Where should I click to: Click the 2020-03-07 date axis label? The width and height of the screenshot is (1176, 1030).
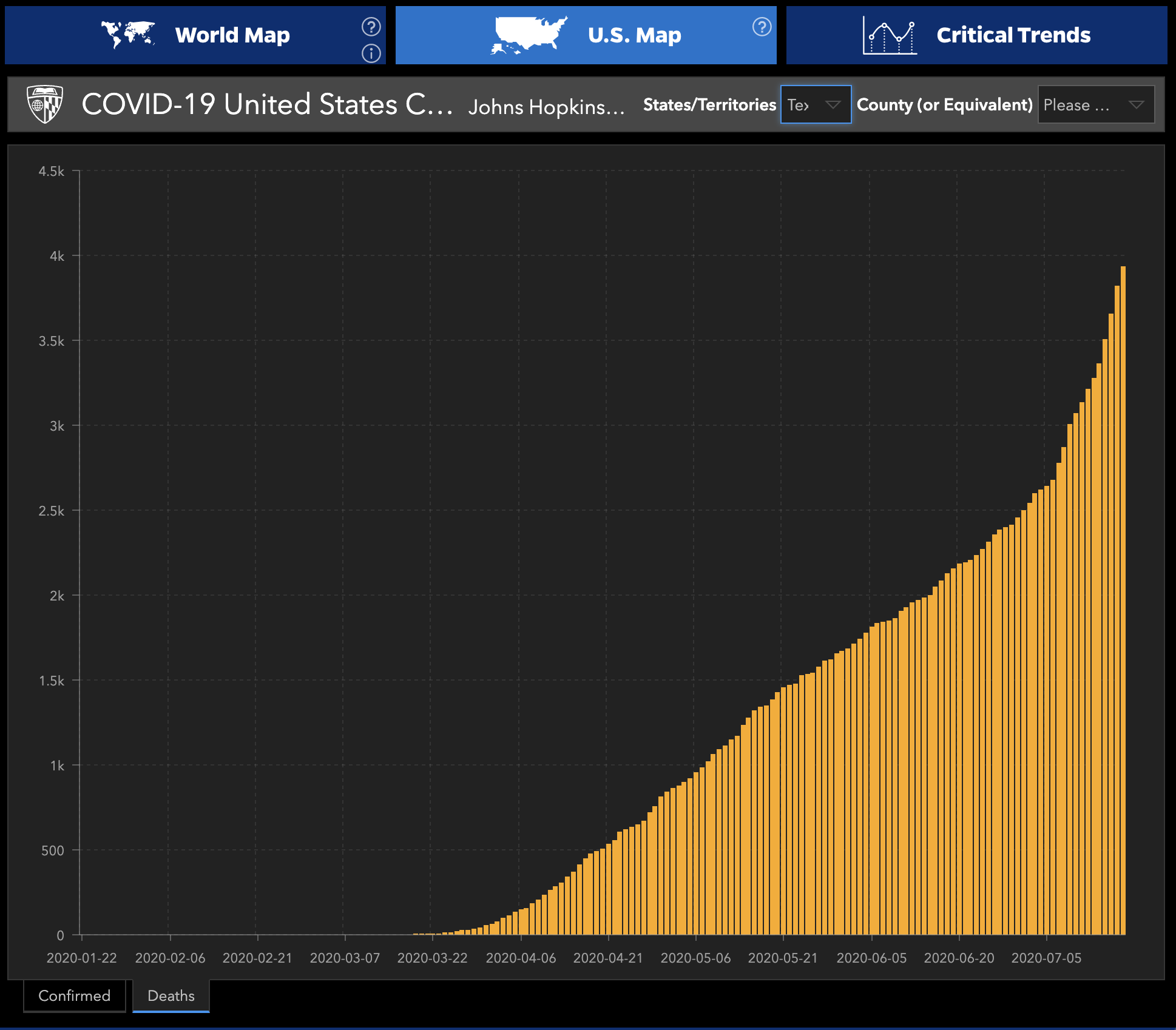345,958
